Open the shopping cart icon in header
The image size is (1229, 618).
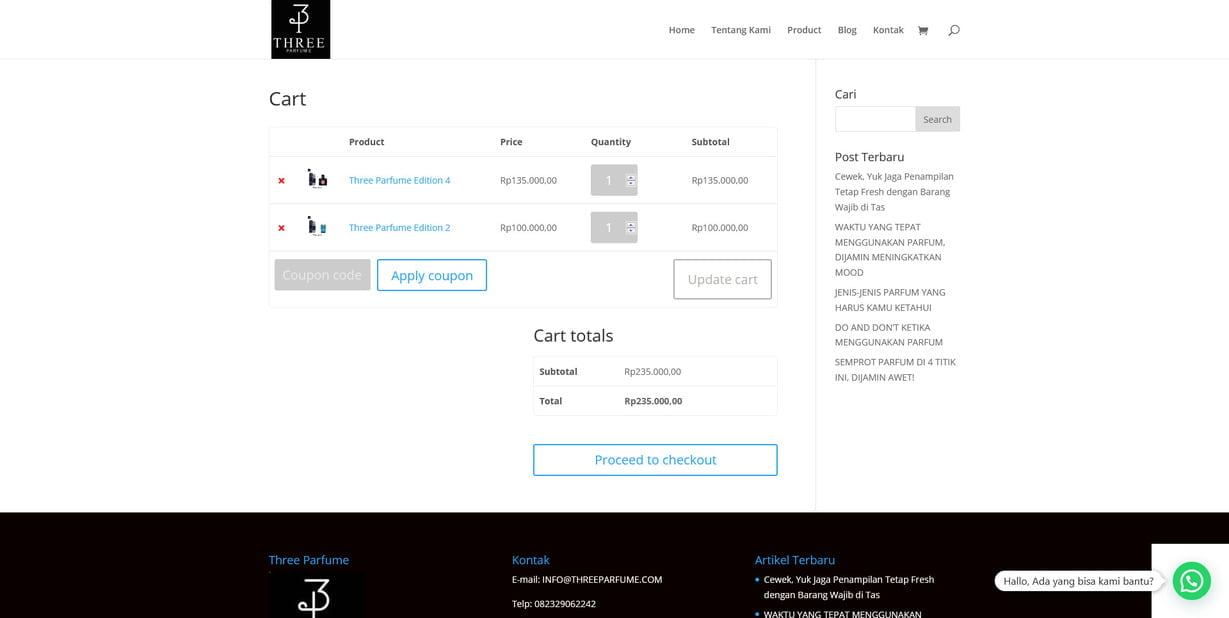(922, 30)
